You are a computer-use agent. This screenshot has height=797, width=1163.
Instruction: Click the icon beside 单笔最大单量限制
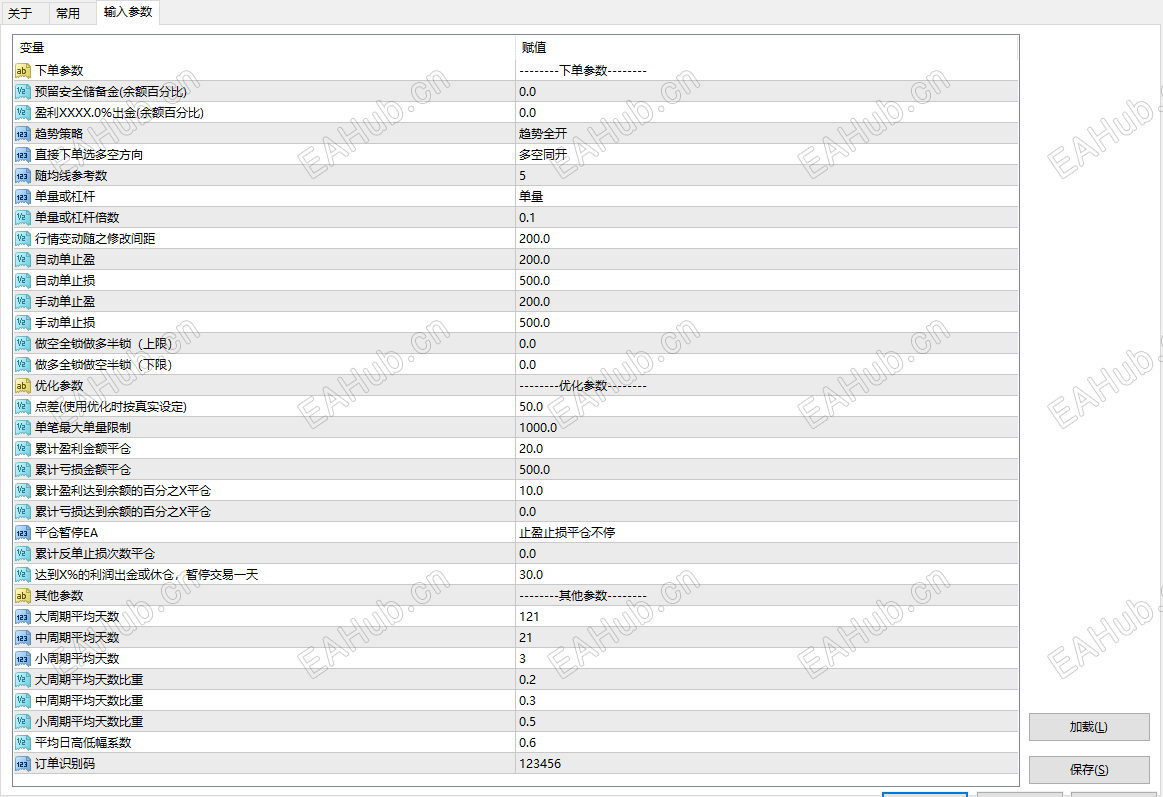click(22, 428)
